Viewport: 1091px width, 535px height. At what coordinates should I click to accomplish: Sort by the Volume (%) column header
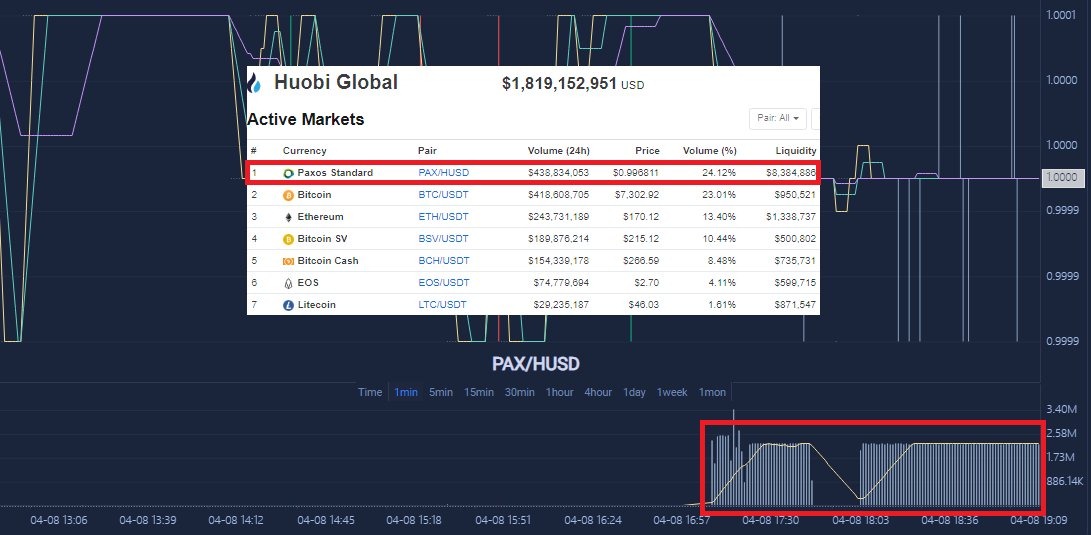pos(709,151)
